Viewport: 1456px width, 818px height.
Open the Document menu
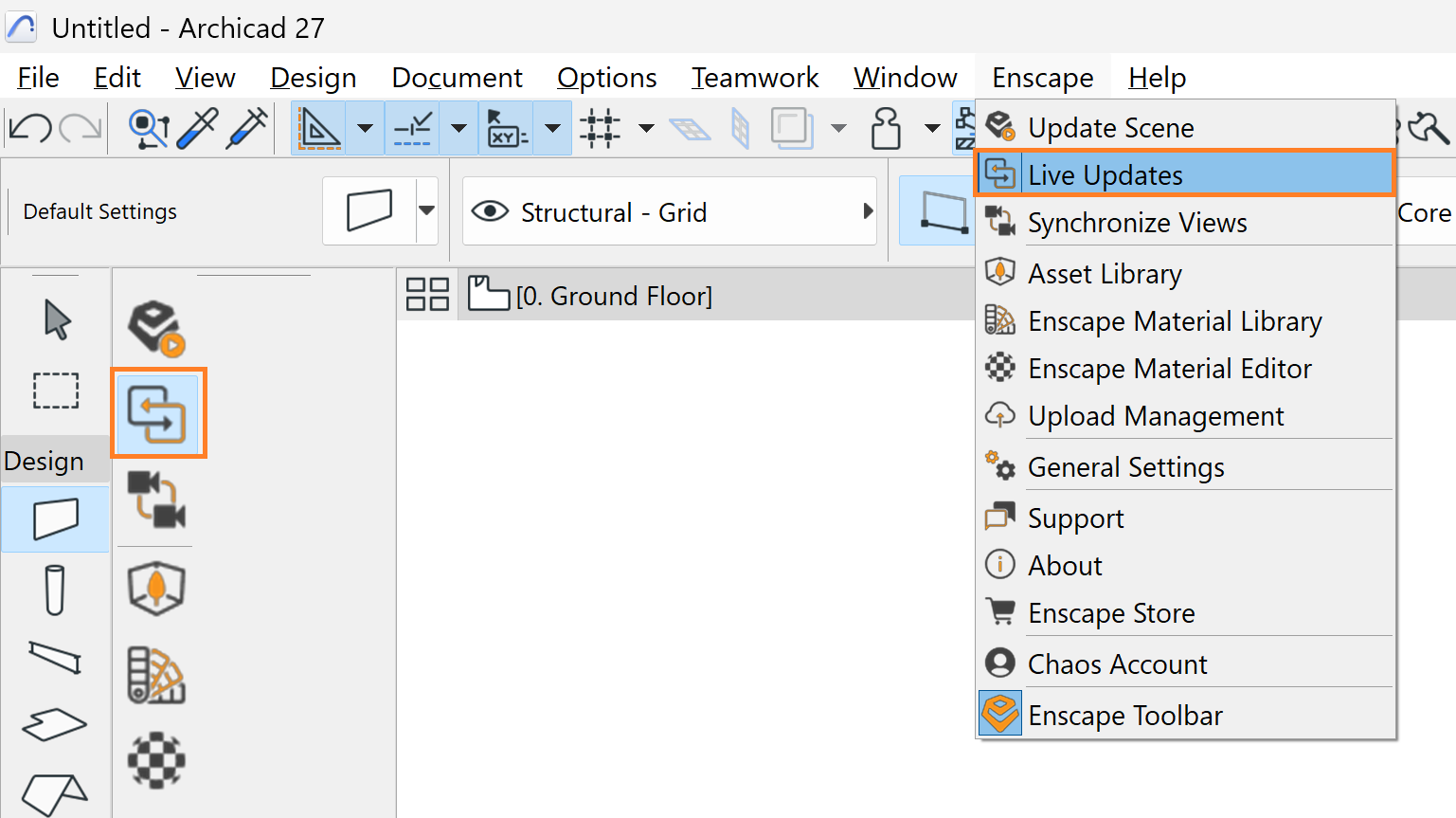457,78
